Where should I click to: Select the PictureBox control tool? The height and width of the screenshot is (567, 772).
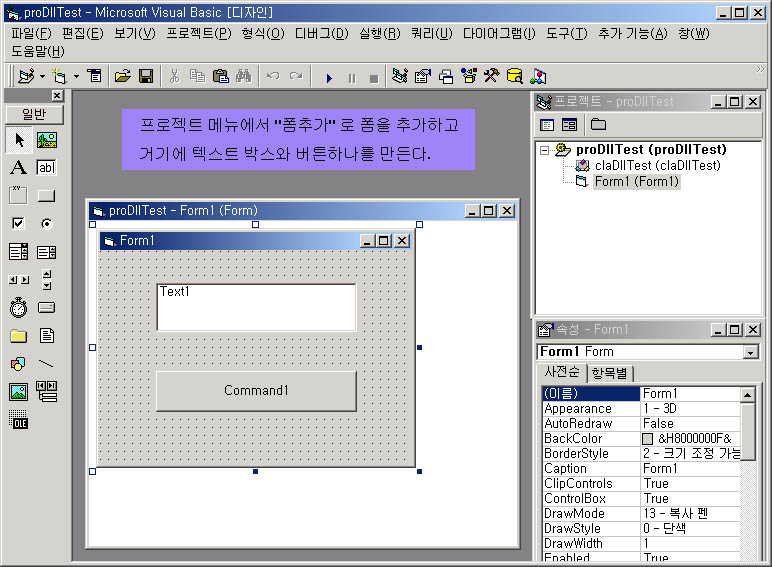pos(47,140)
